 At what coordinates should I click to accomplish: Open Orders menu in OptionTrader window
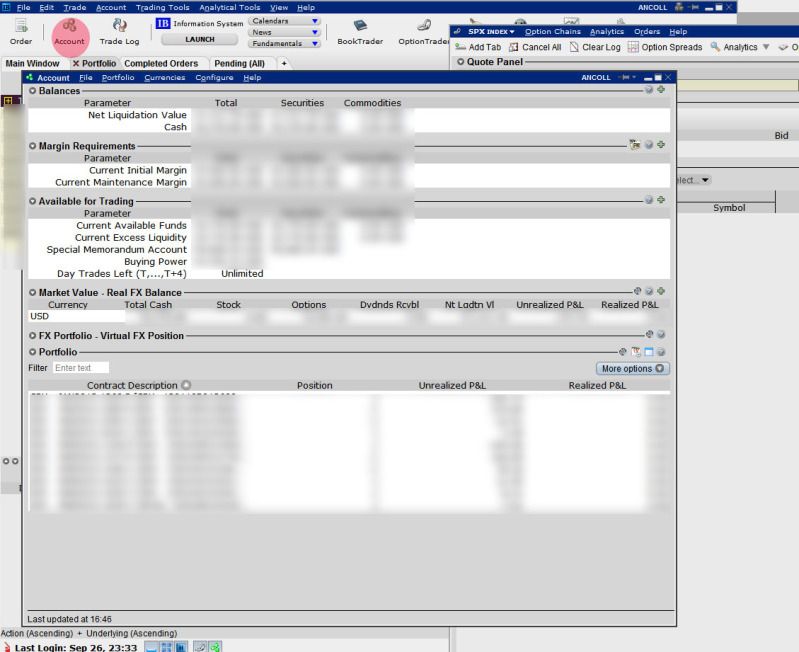pos(647,32)
